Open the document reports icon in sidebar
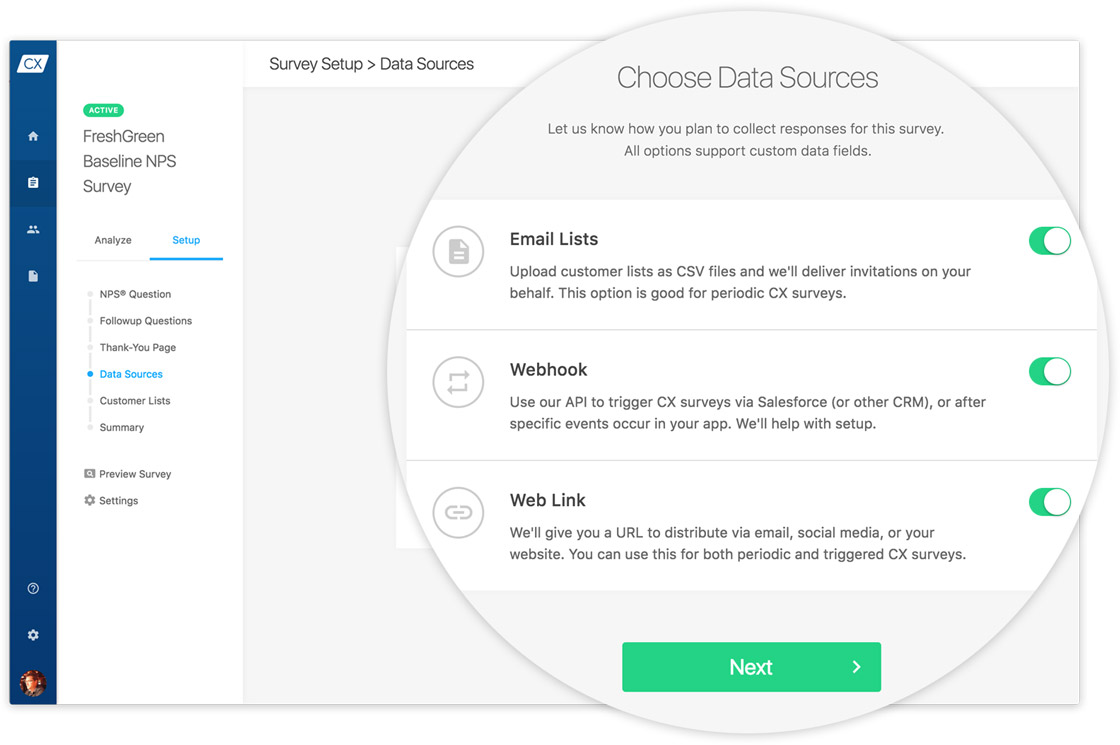Screen dimensions: 1120x745 click(x=33, y=276)
